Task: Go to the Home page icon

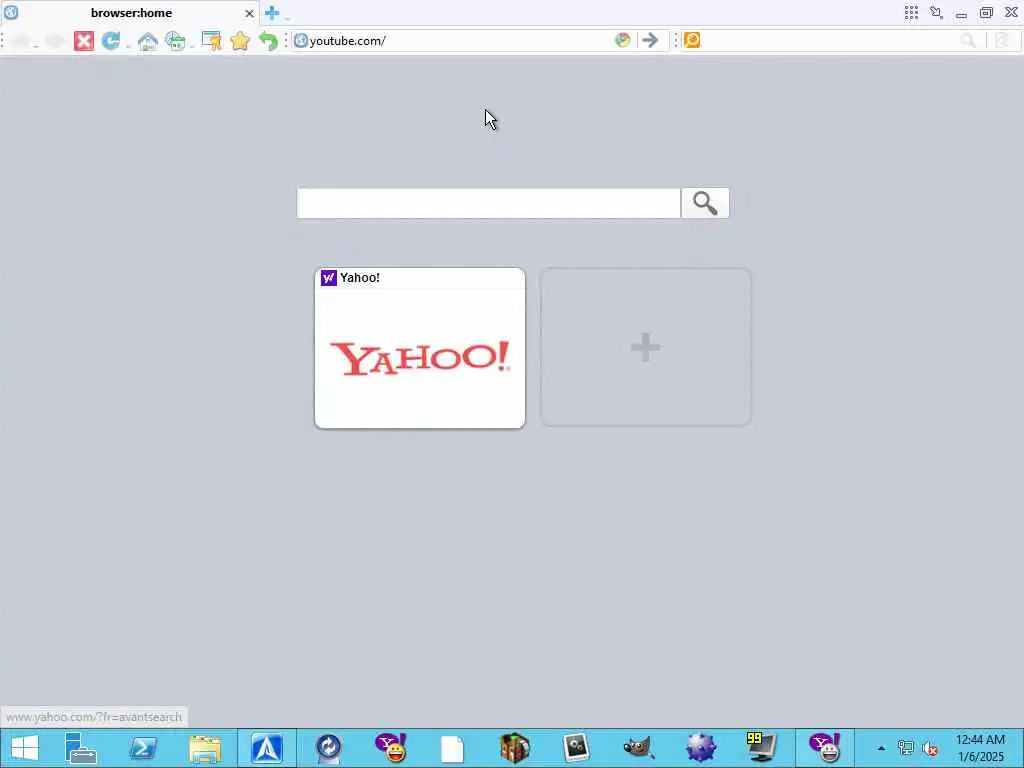Action: pyautogui.click(x=148, y=41)
